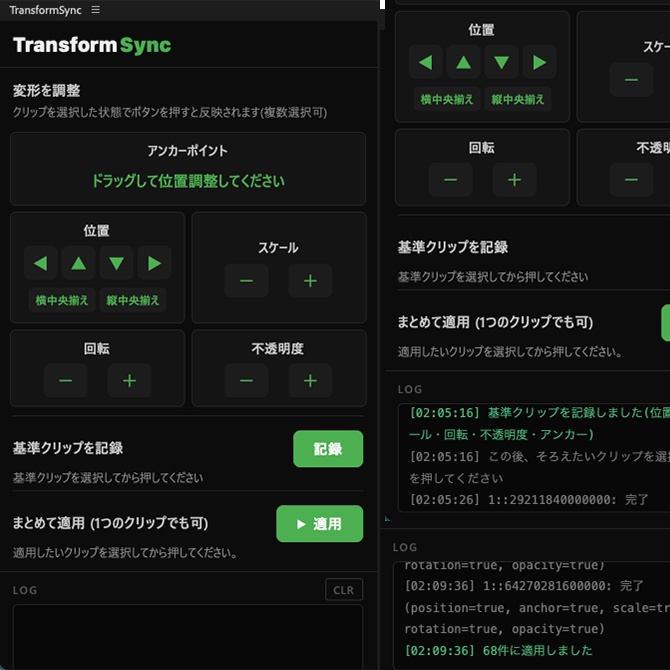Screen dimensions: 670x670
Task: Click right position arrow in the cropped second panel
Action: [x=540, y=62]
